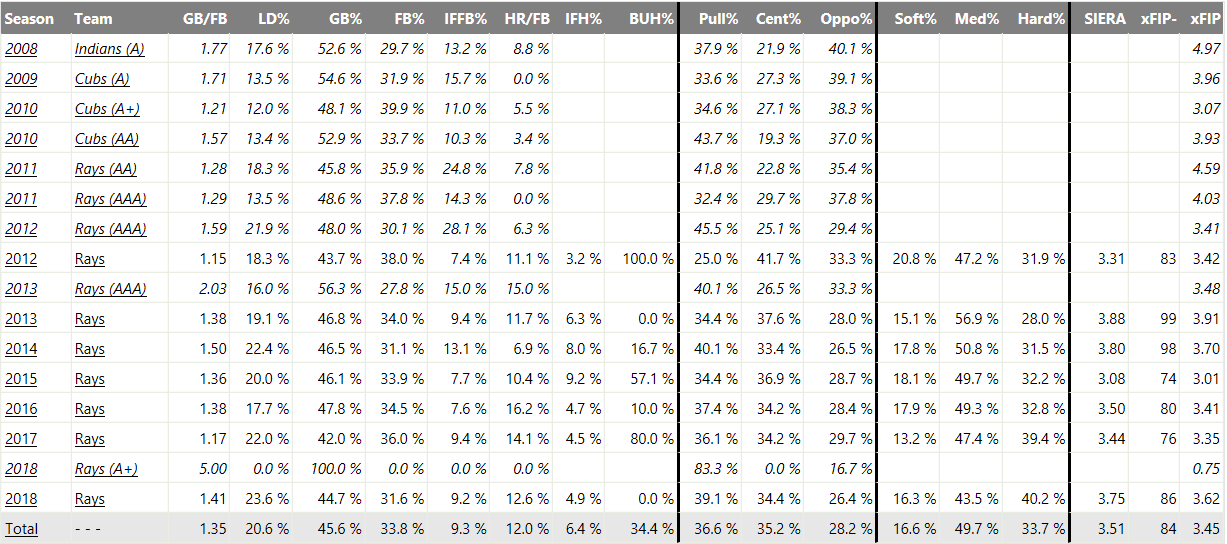Follow the Rays (A+) team link
Screen dimensions: 1227x544
point(106,469)
